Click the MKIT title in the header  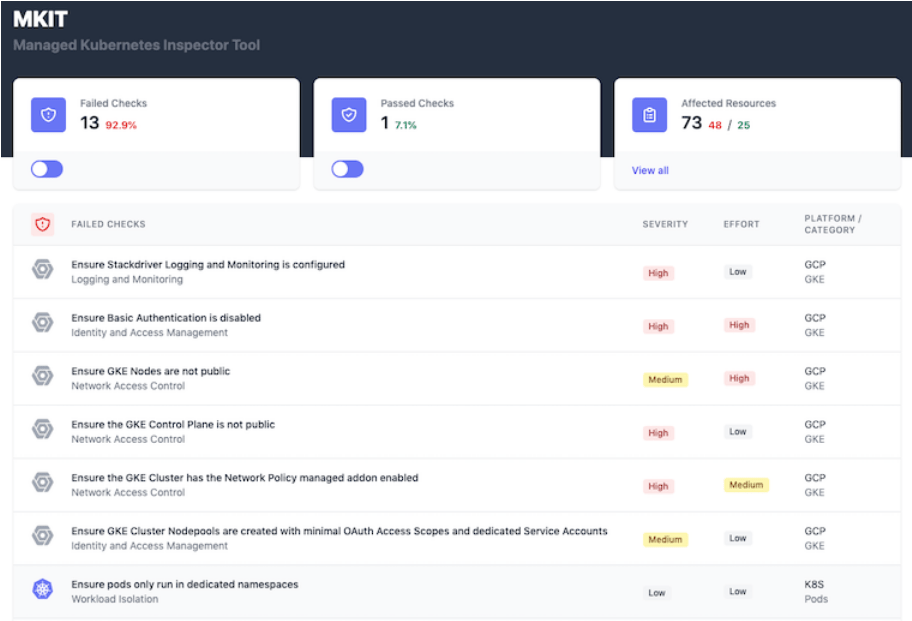pos(38,19)
